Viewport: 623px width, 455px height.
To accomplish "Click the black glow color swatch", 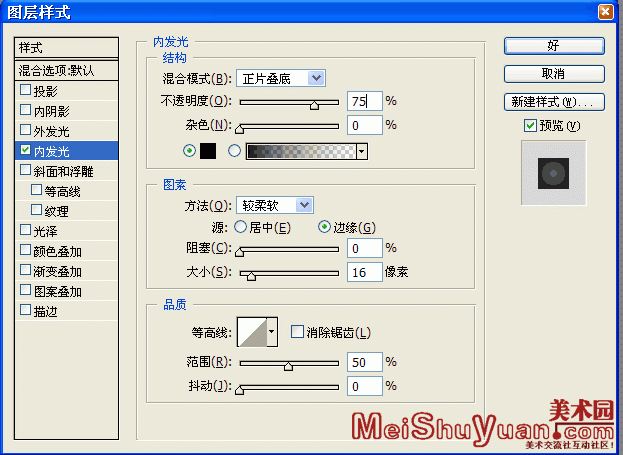I will (208, 151).
